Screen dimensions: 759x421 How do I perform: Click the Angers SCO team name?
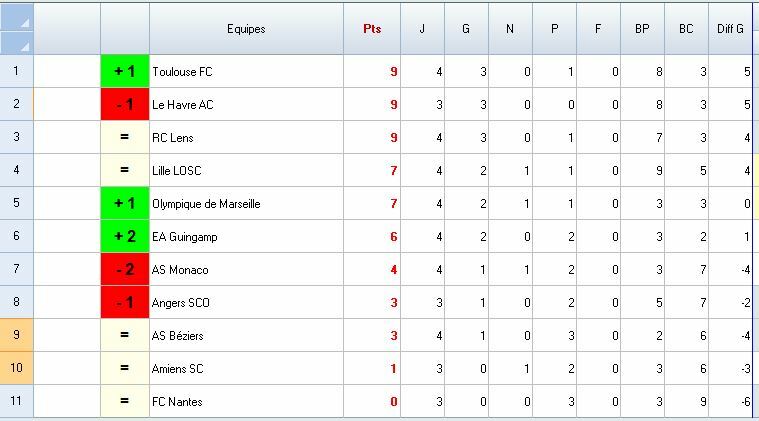tap(181, 303)
